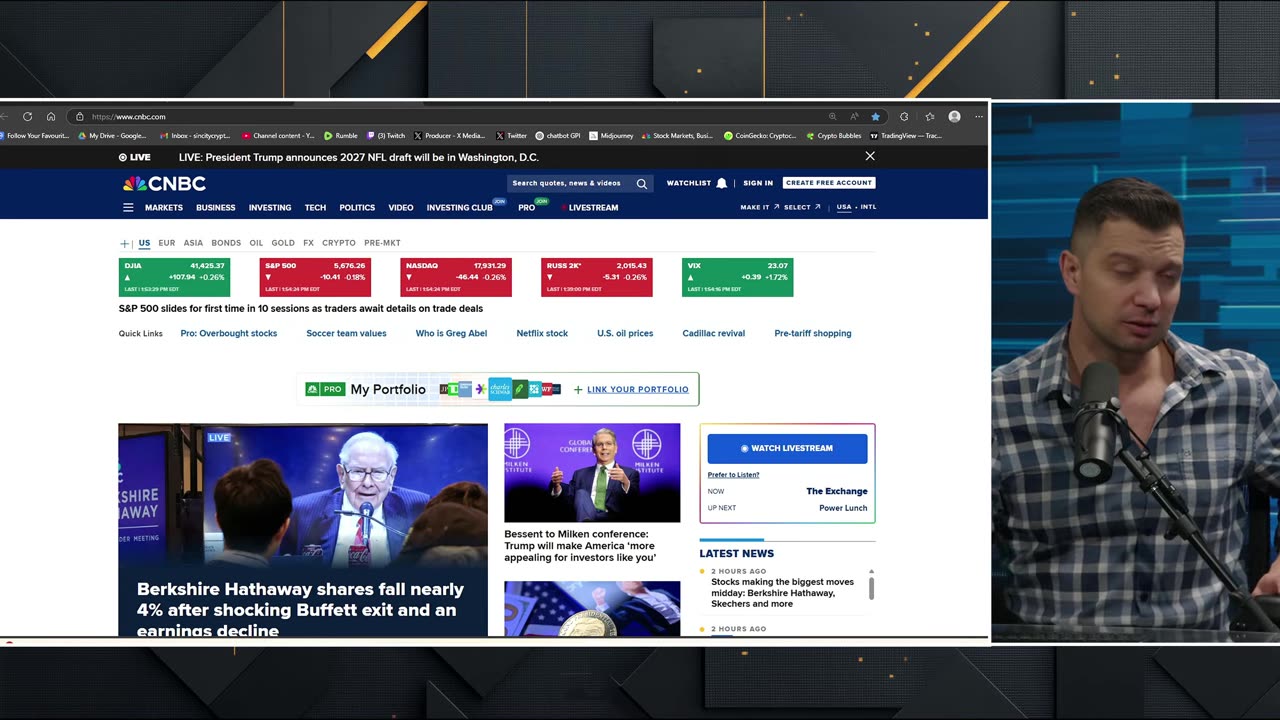The width and height of the screenshot is (1280, 720).
Task: Open the Inbox bookmark
Action: click(x=195, y=136)
